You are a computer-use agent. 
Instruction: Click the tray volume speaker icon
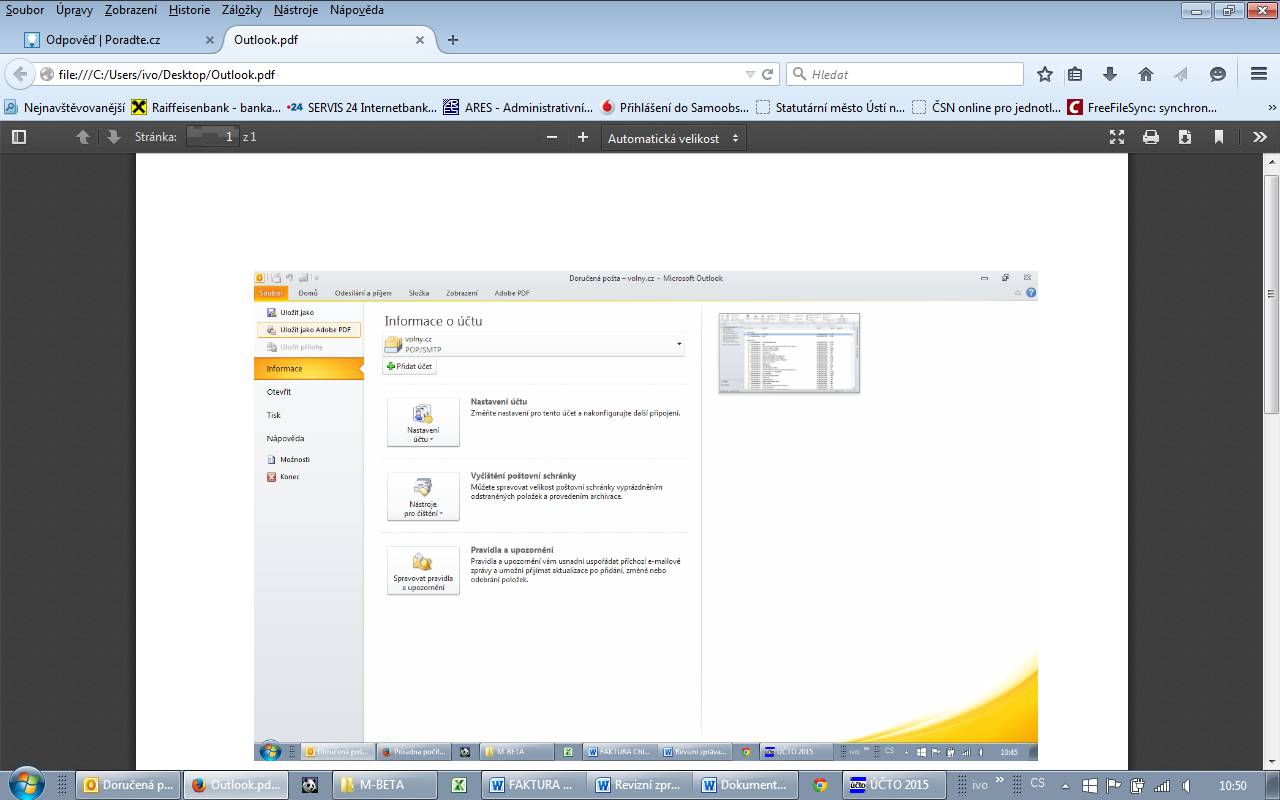[x=1186, y=785]
